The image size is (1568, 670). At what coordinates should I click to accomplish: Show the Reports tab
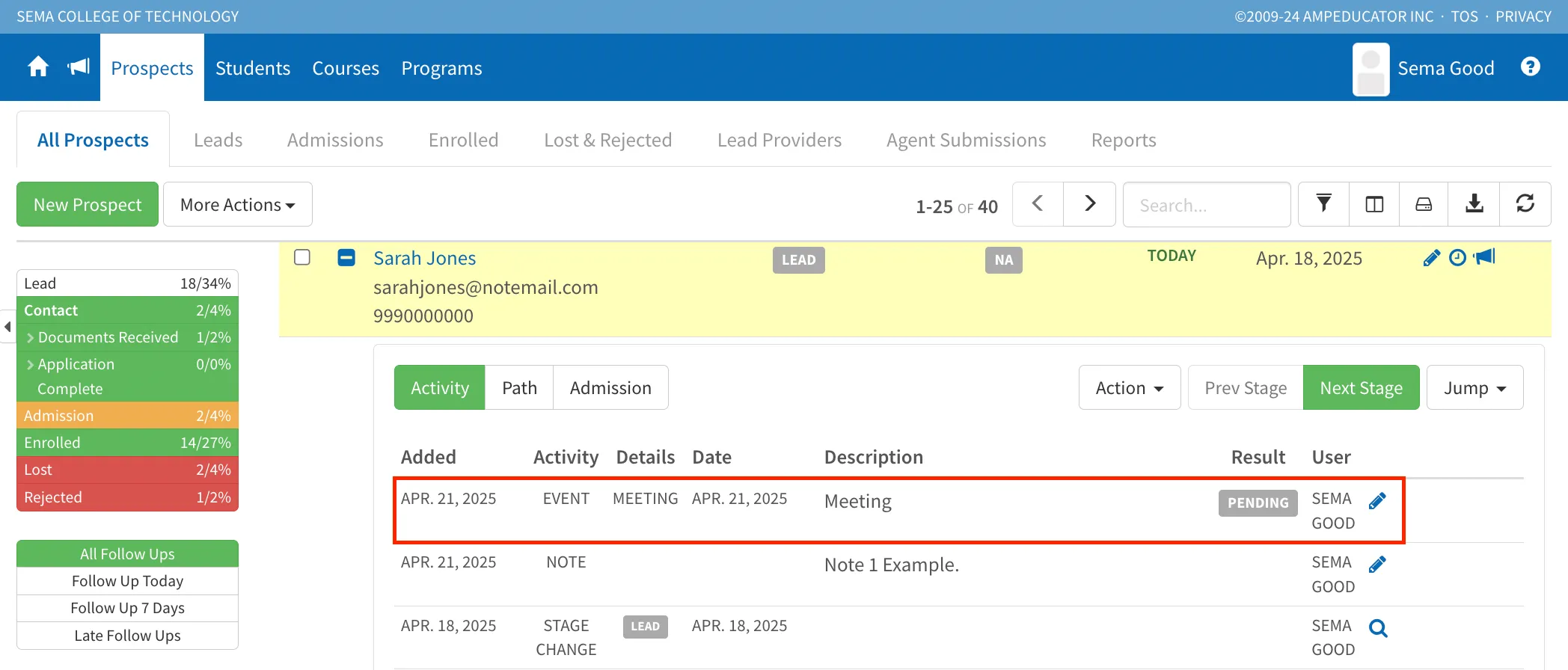point(1124,140)
